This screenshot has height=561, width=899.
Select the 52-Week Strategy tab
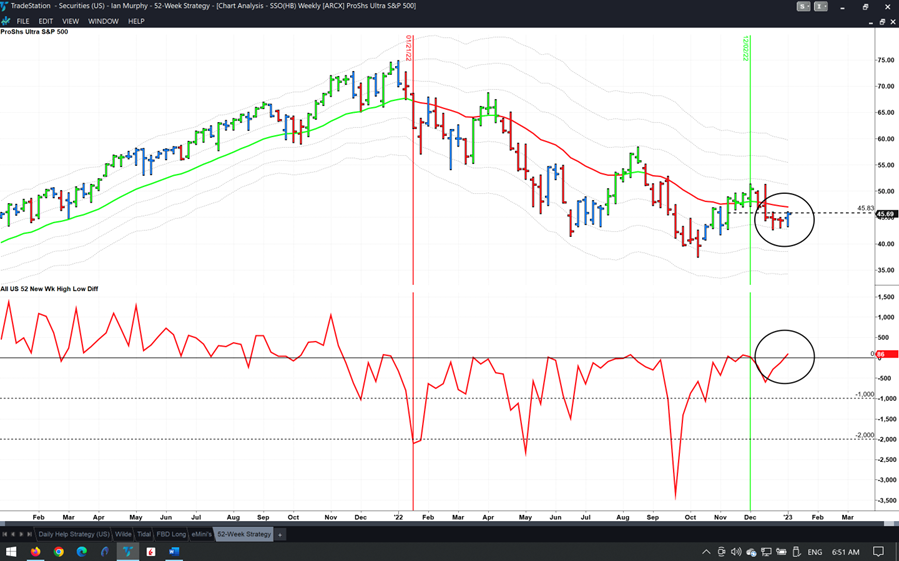(244, 534)
